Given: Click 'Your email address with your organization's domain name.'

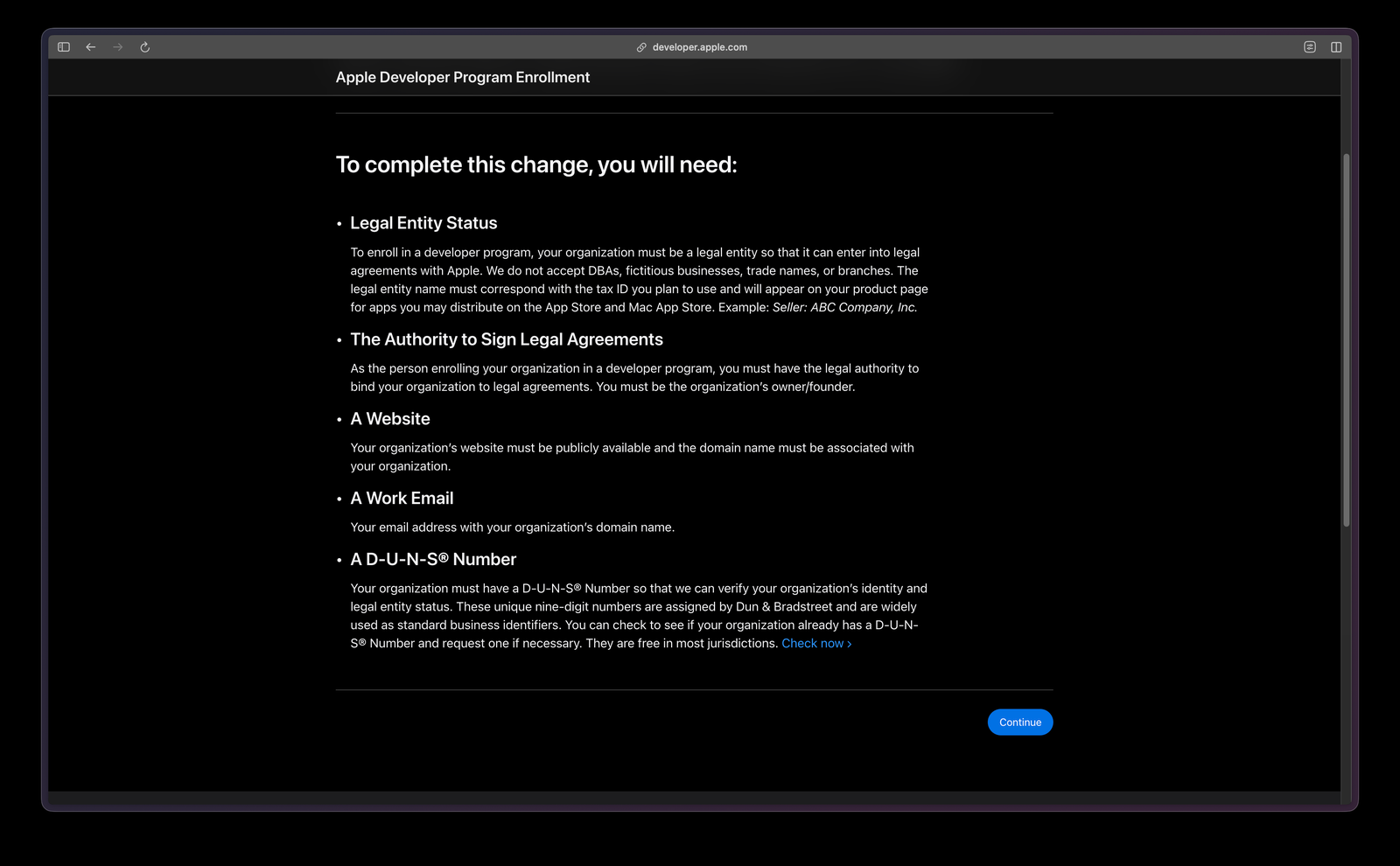Looking at the screenshot, I should pos(513,527).
